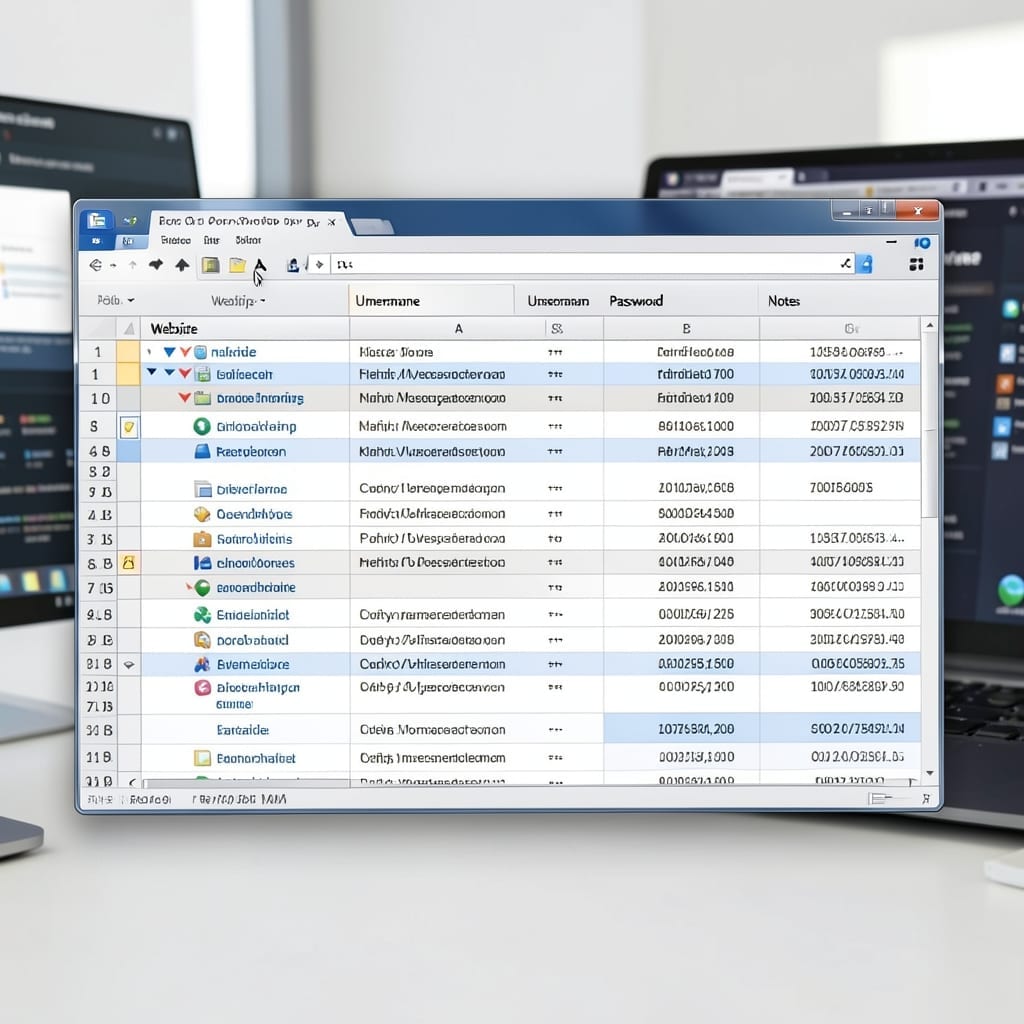Open the Pölb. filter dropdown
The width and height of the screenshot is (1024, 1024).
coord(116,300)
